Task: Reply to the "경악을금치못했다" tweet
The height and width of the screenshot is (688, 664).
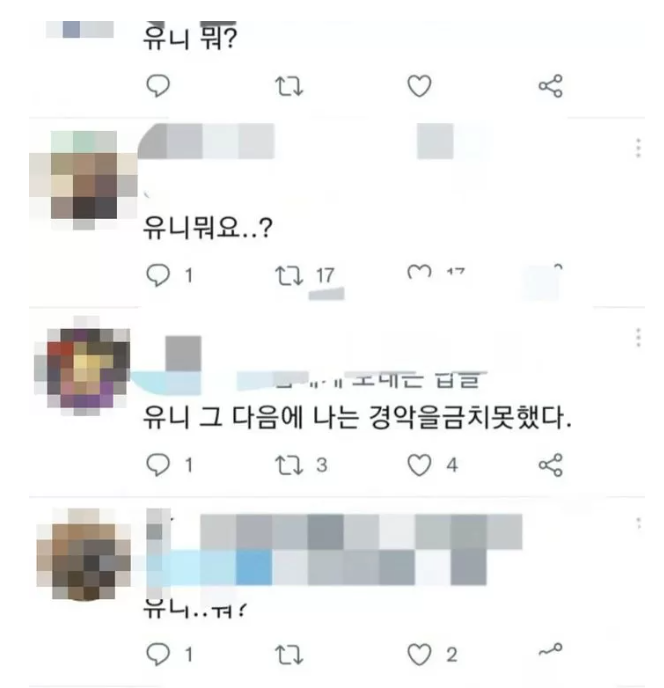Action: [158, 465]
